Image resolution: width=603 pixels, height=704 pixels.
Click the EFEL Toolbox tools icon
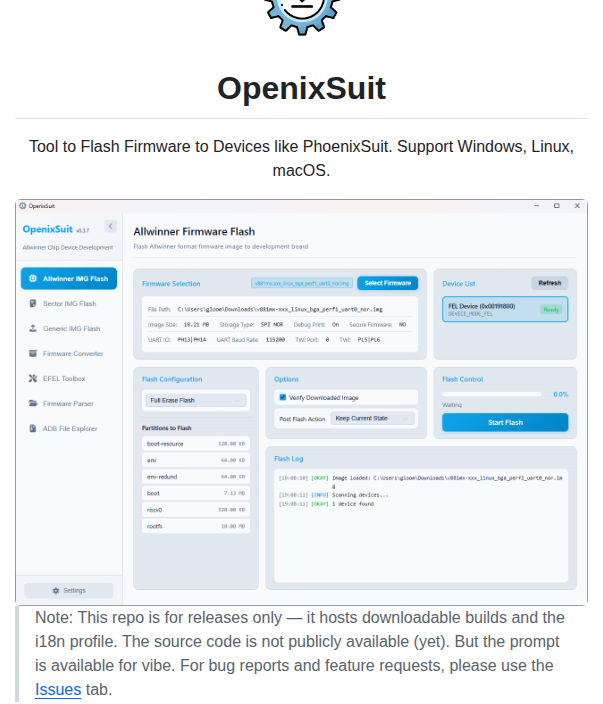point(33,378)
